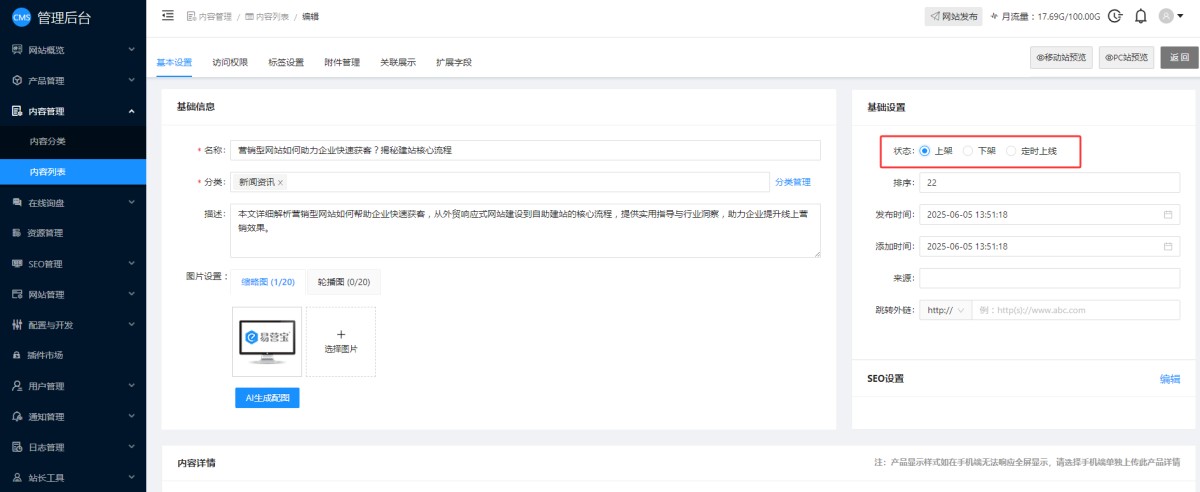Click the clock icon beside monthly traffic
The width and height of the screenshot is (1200, 492).
(x=1115, y=16)
